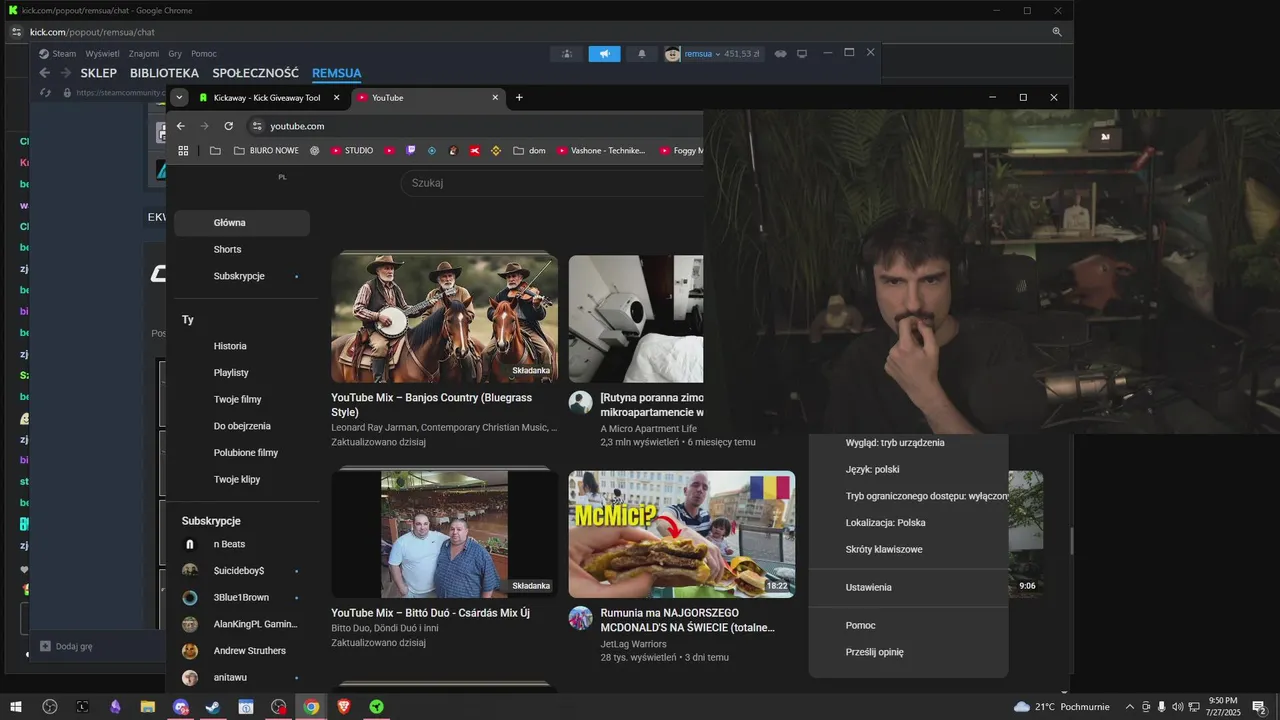Viewport: 1280px width, 720px height.
Task: Select Główna in YouTube sidebar
Action: point(242,223)
